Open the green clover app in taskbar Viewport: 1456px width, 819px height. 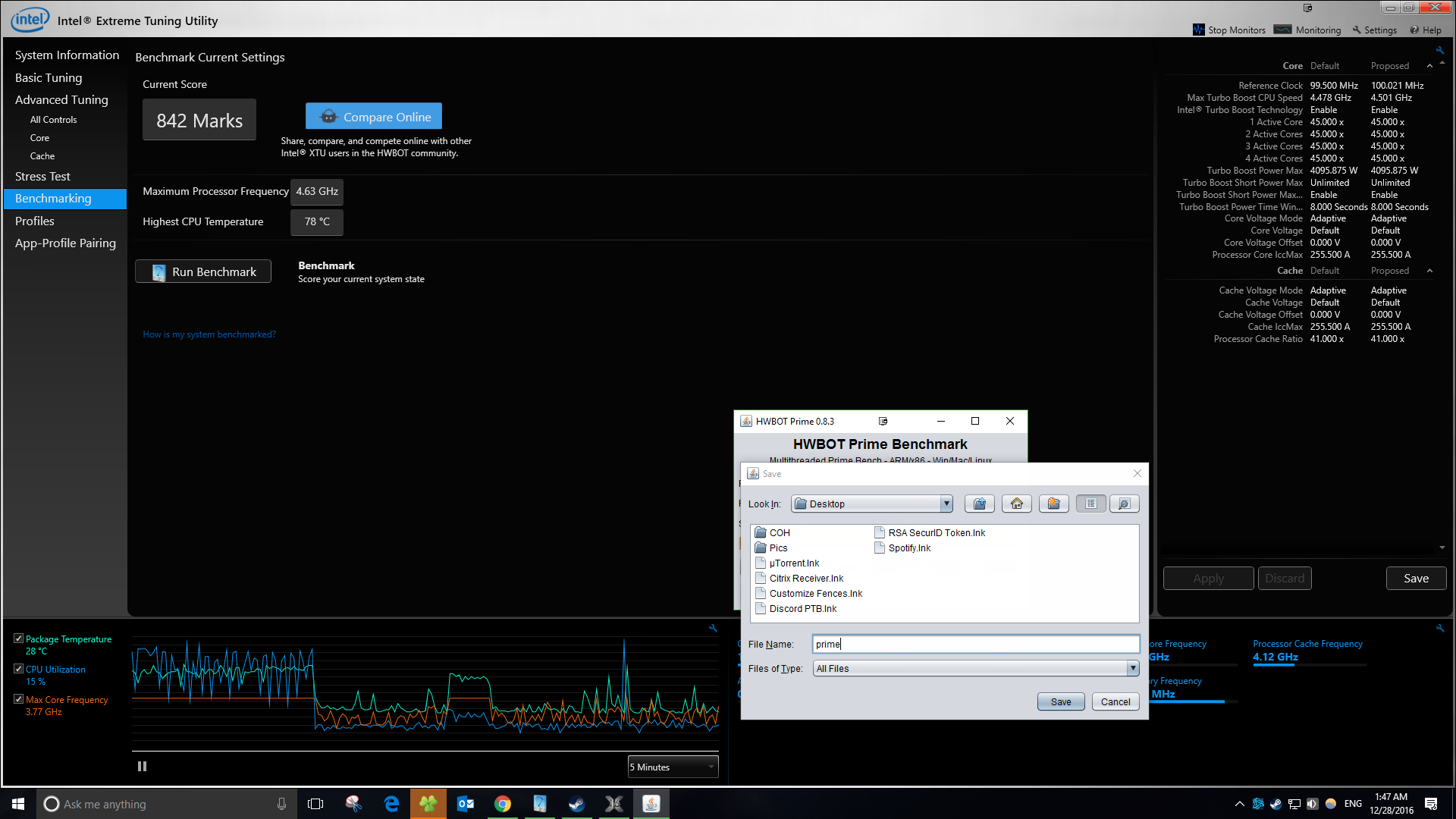pos(428,804)
